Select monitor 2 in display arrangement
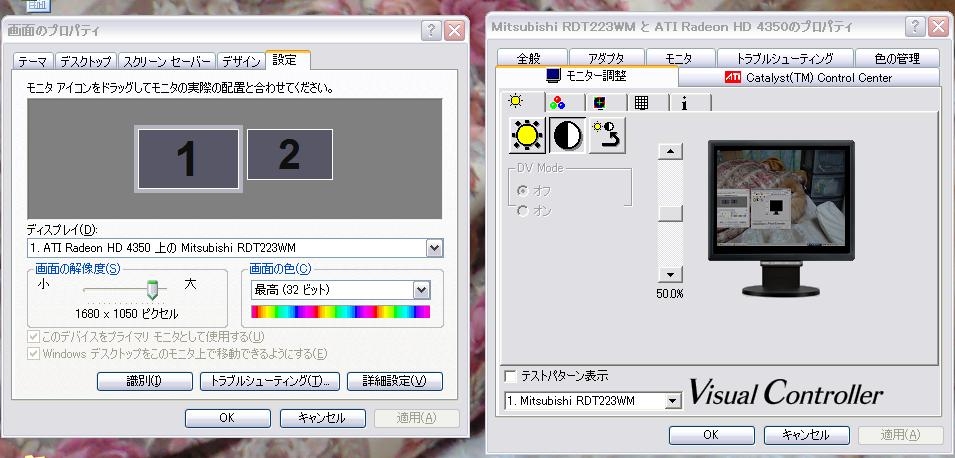Image resolution: width=955 pixels, height=458 pixels. pos(290,154)
